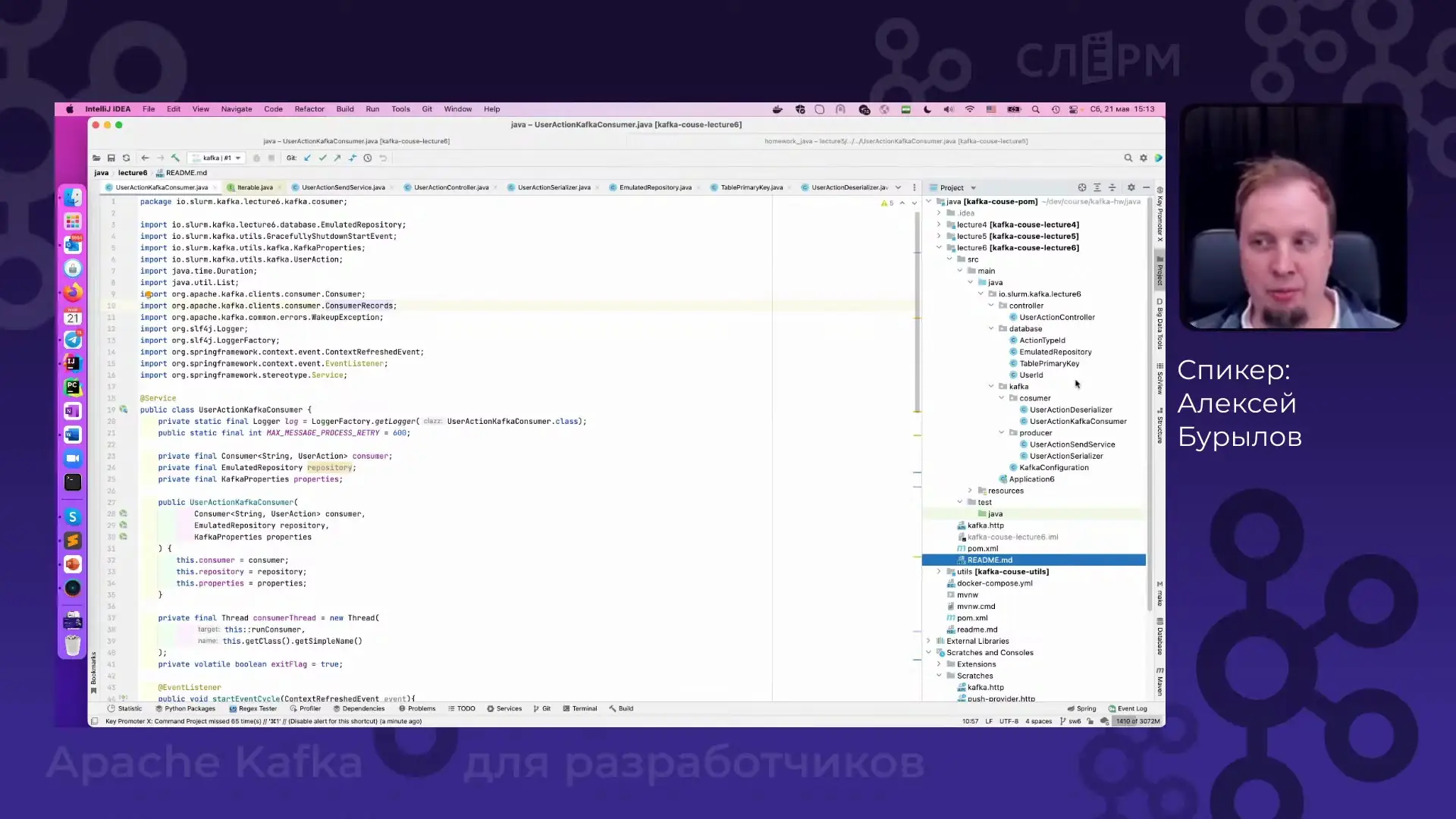Click Select Opened File crosshair icon

pyautogui.click(x=1082, y=187)
